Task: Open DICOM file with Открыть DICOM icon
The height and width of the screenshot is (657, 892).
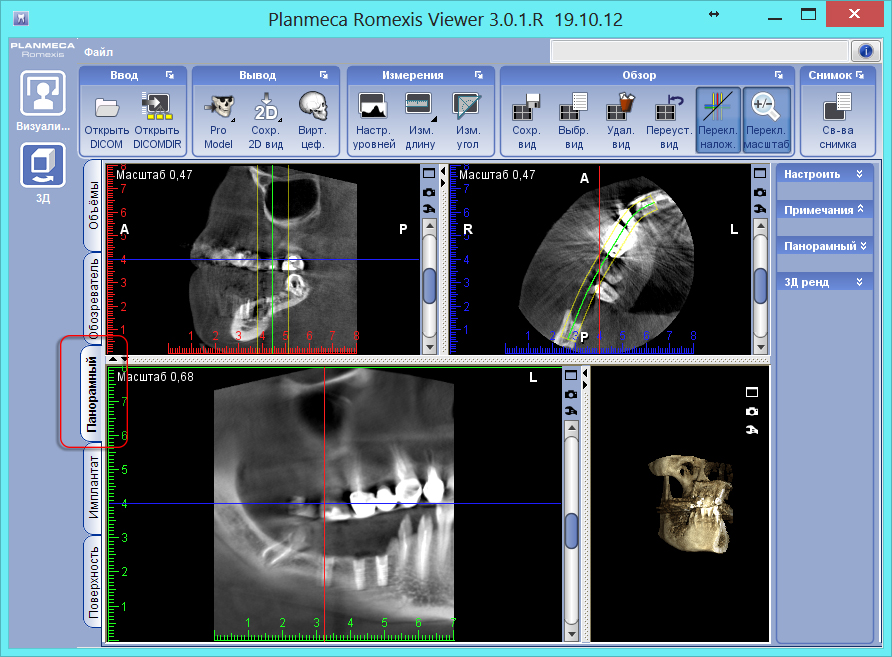Action: coord(107,120)
